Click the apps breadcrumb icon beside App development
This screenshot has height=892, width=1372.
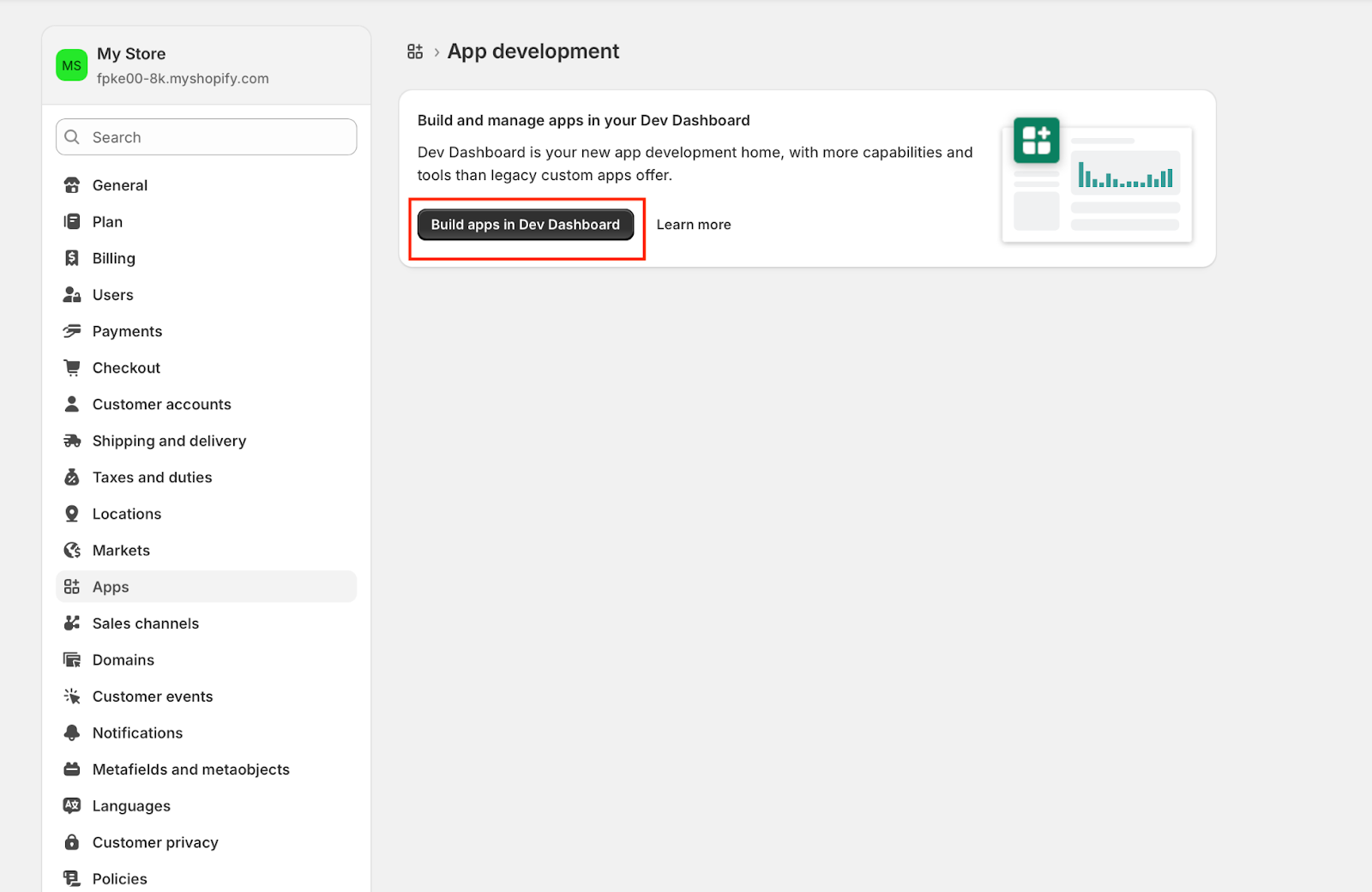tap(415, 51)
